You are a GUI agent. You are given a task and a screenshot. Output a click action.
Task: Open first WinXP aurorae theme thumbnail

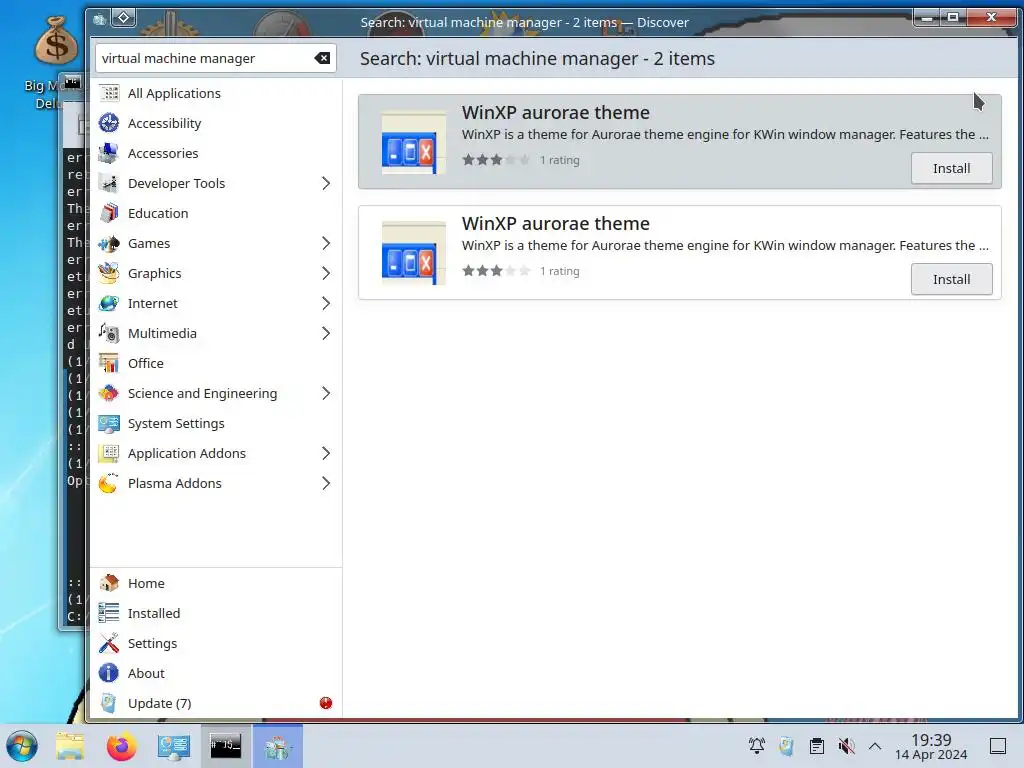(x=413, y=143)
